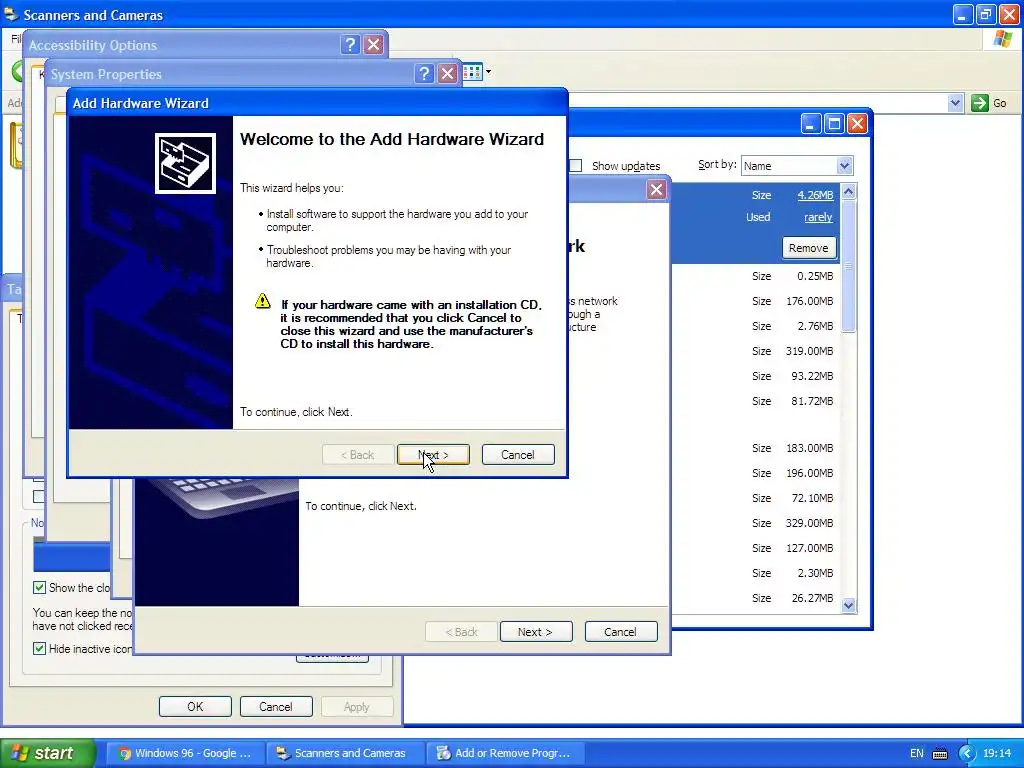
Task: Expand hidden tray icons arrow
Action: (967, 754)
